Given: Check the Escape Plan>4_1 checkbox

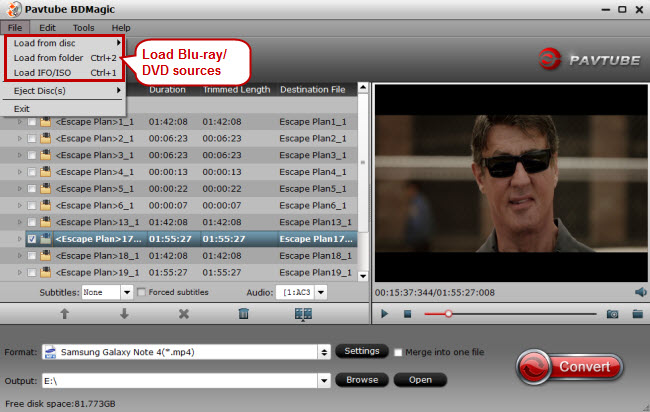Looking at the screenshot, I should click(32, 172).
